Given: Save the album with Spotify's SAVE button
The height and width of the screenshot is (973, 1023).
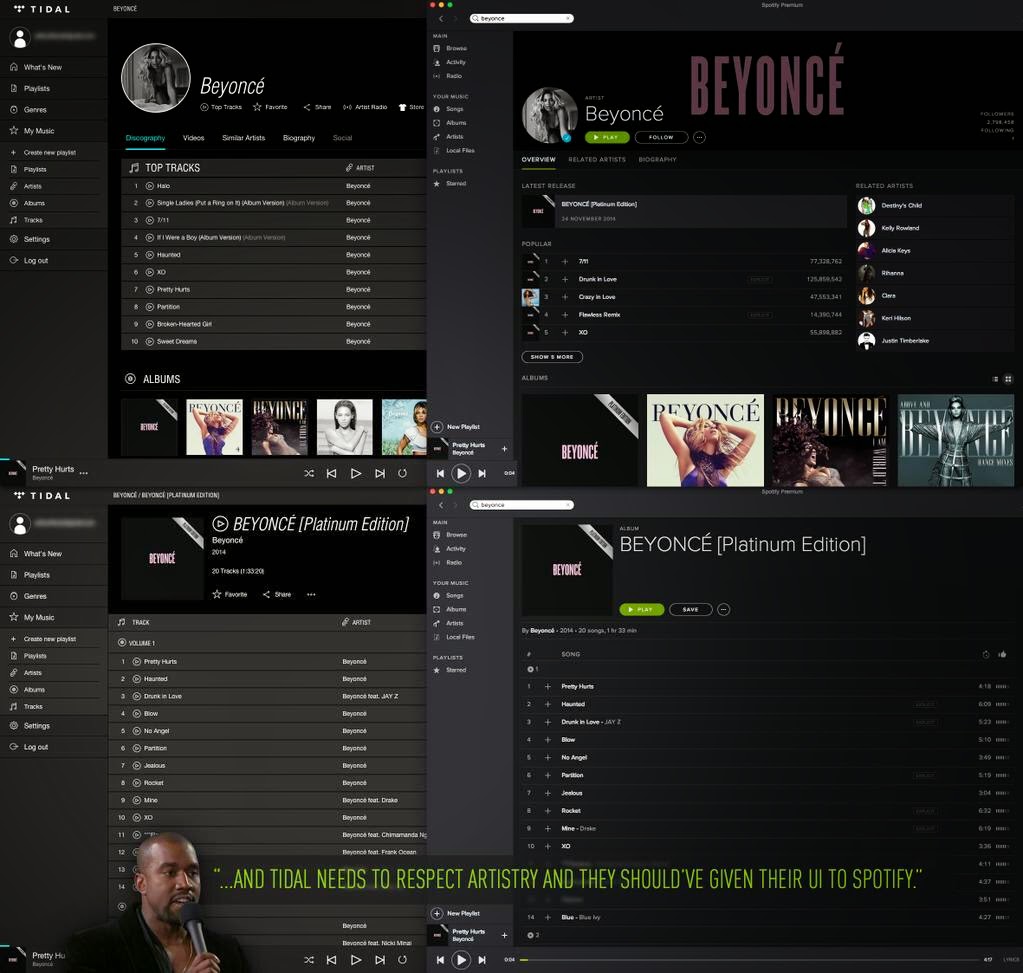Looking at the screenshot, I should point(690,610).
